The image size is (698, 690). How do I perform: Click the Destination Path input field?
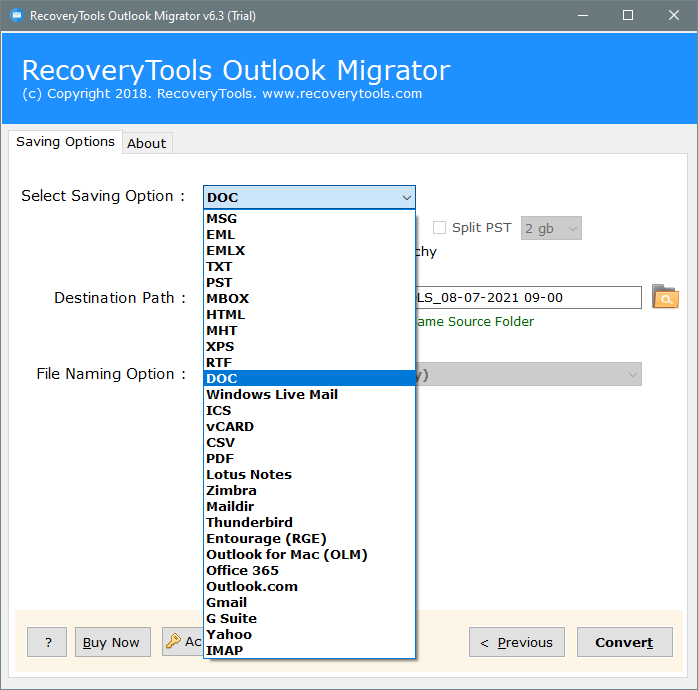coord(528,297)
